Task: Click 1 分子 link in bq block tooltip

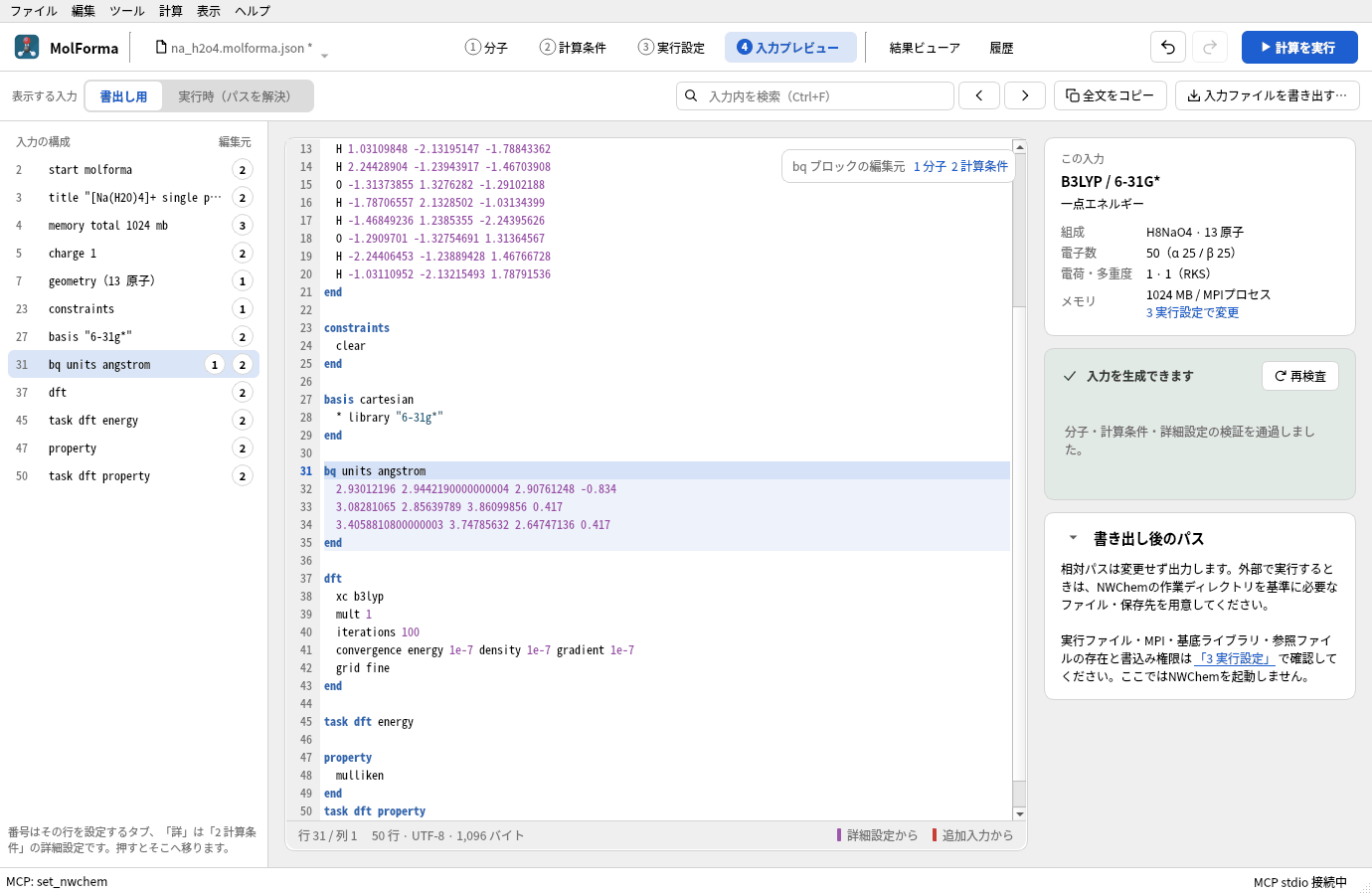Action: [x=930, y=166]
